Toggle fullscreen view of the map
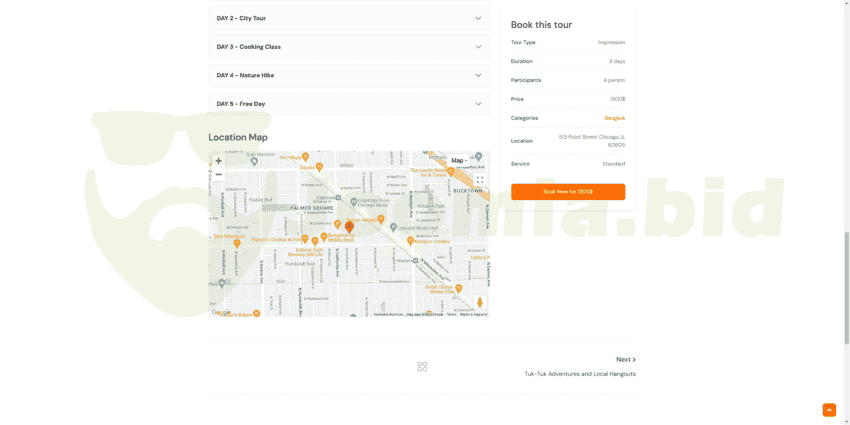 pyautogui.click(x=479, y=180)
